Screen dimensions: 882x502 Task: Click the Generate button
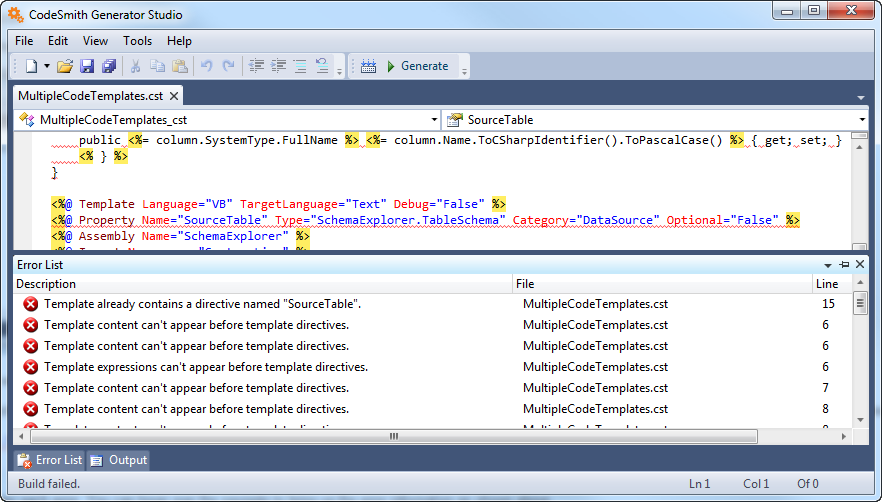(418, 66)
